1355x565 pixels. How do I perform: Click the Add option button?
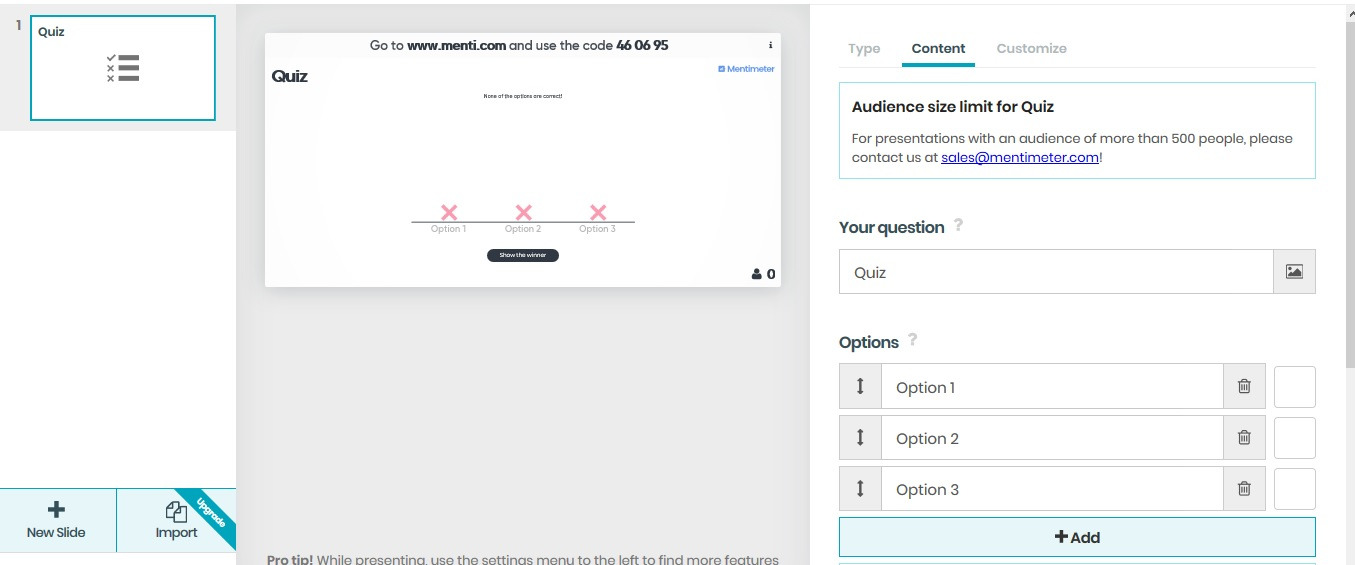1077,537
